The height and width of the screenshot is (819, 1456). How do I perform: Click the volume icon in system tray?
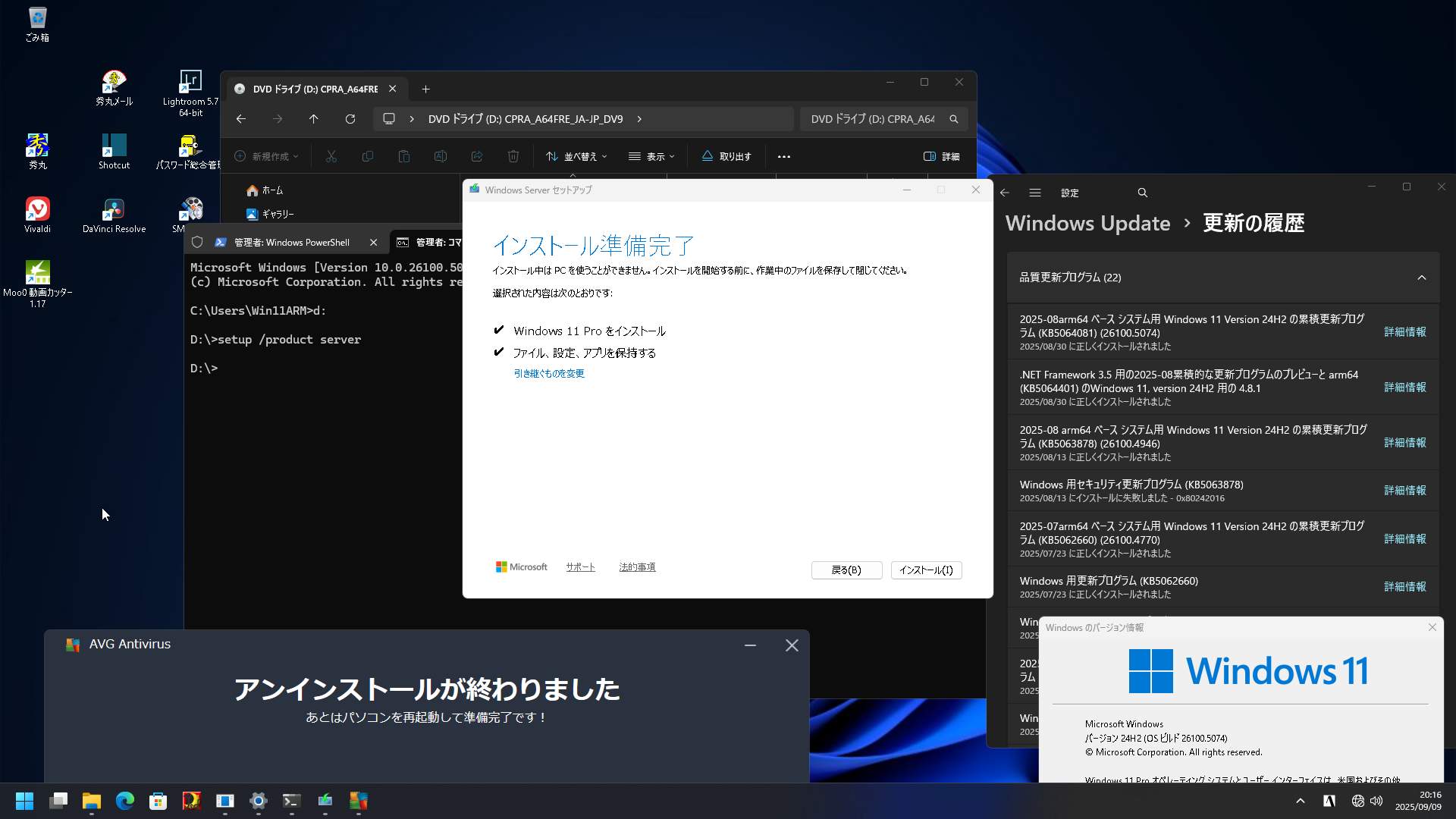coord(1376,801)
